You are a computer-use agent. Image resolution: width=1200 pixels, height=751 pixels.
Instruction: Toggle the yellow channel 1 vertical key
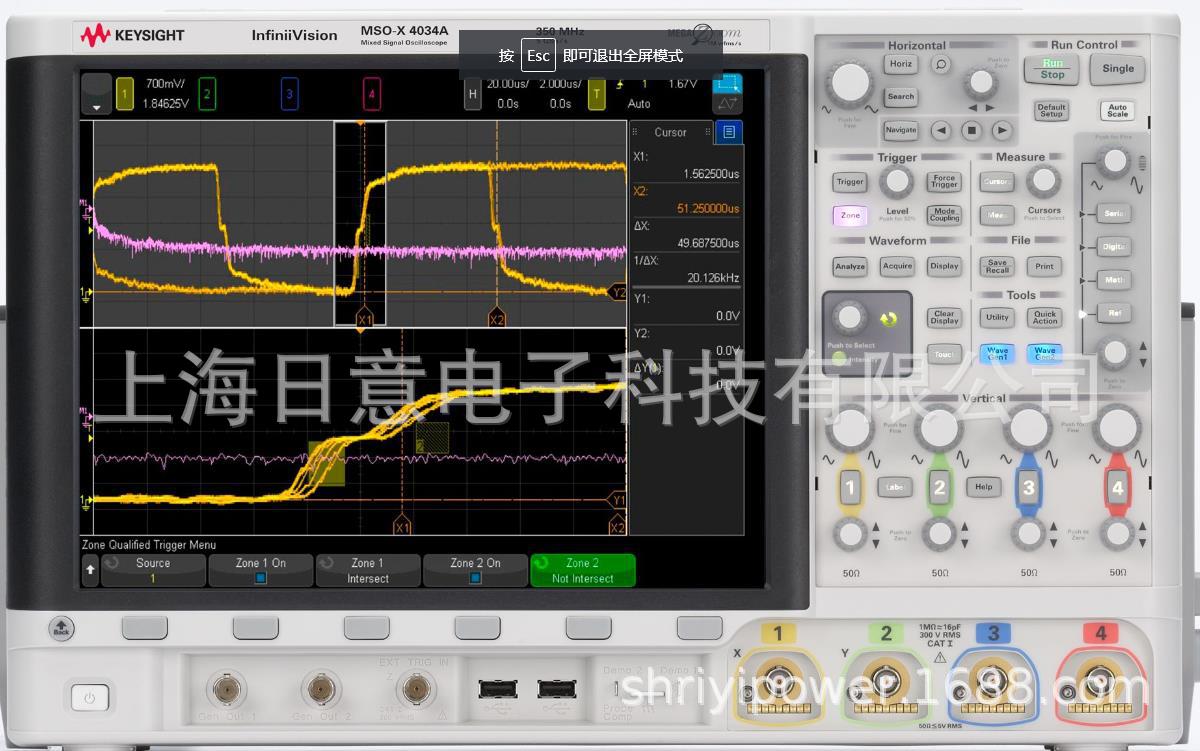pos(850,488)
